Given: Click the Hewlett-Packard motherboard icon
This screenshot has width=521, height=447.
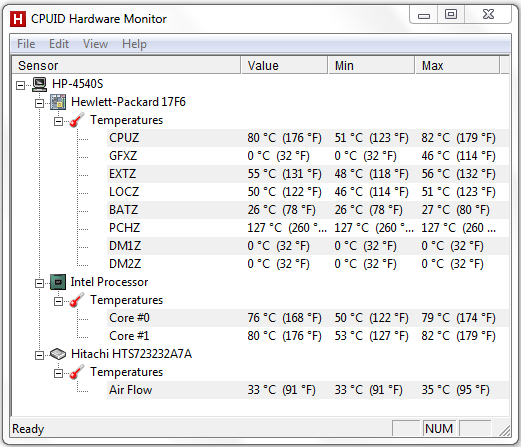Looking at the screenshot, I should tap(58, 102).
